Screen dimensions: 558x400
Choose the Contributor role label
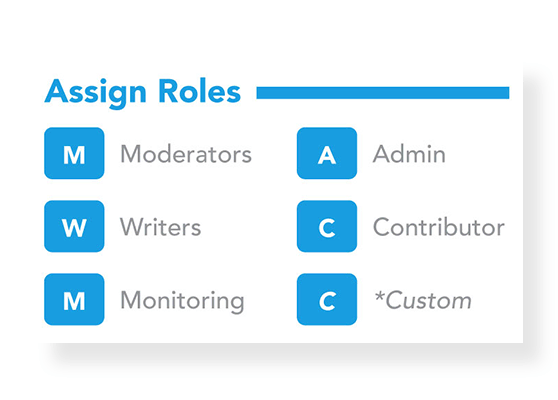(x=439, y=227)
